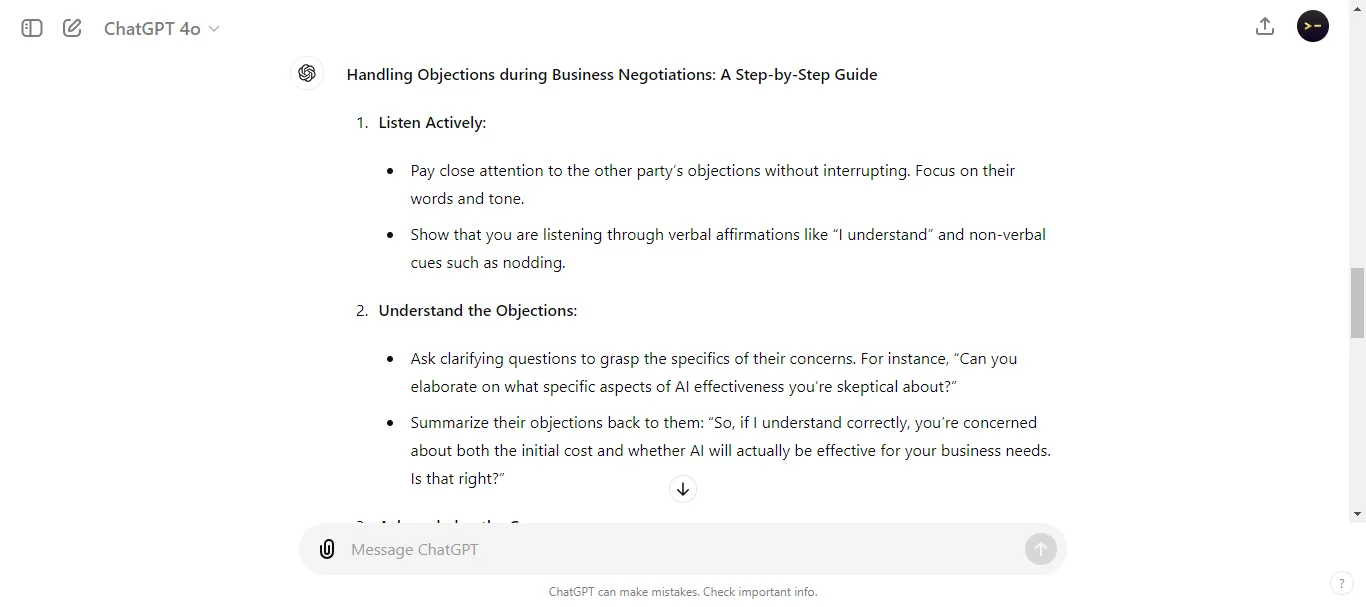This screenshot has height=607, width=1366.
Task: Share the conversation via upload icon
Action: pyautogui.click(x=1264, y=26)
